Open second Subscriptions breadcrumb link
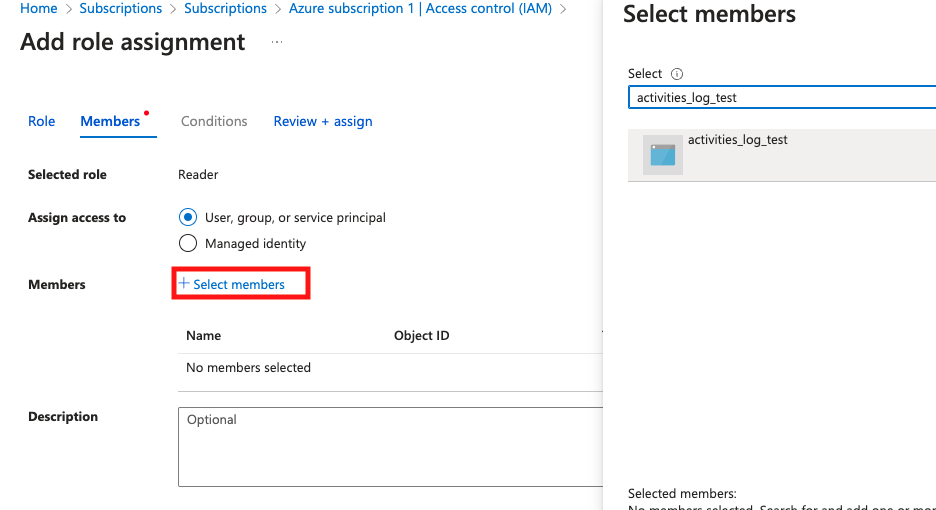 coord(225,8)
